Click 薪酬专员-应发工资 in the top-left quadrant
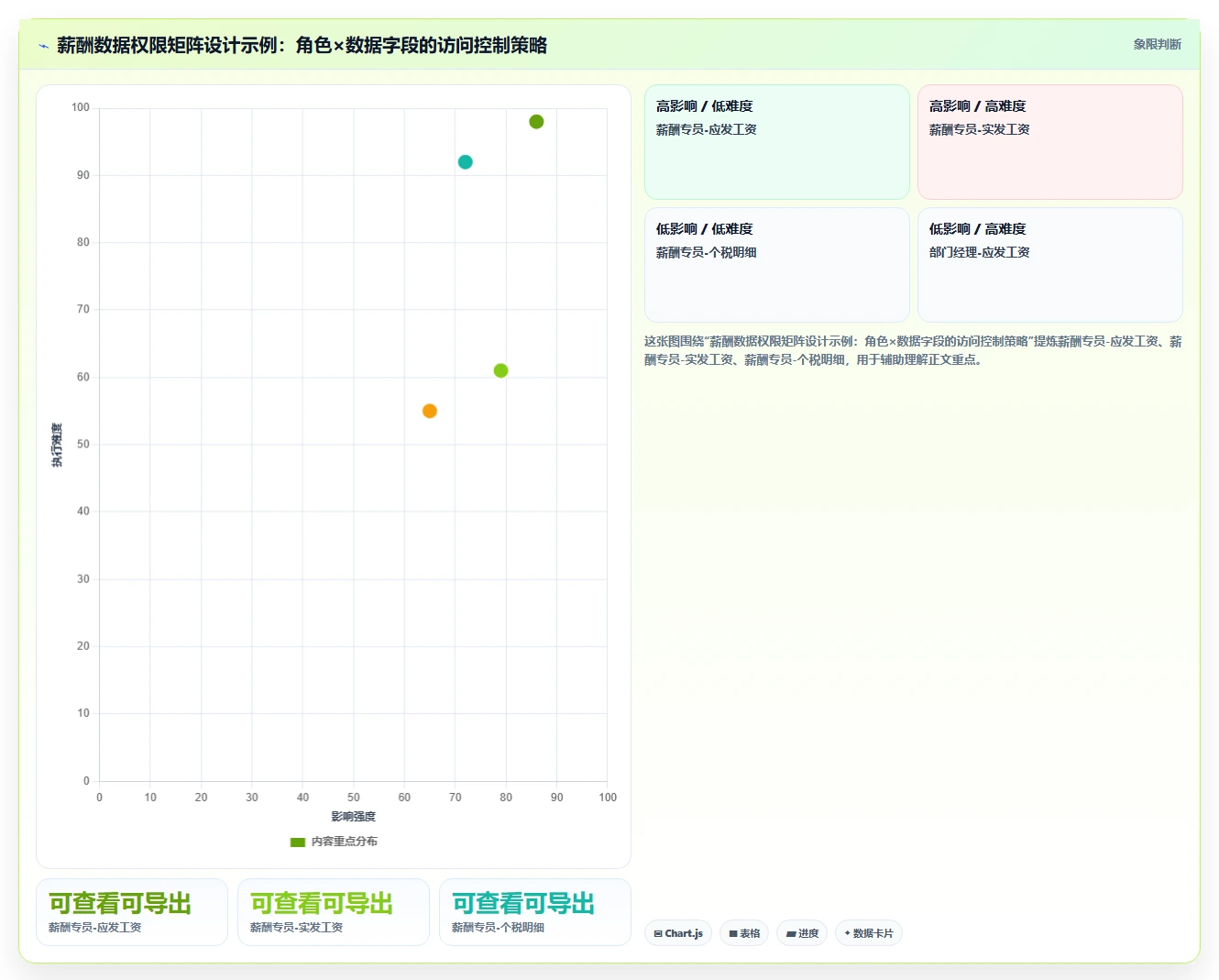Viewport: 1219px width, 980px height. point(706,129)
